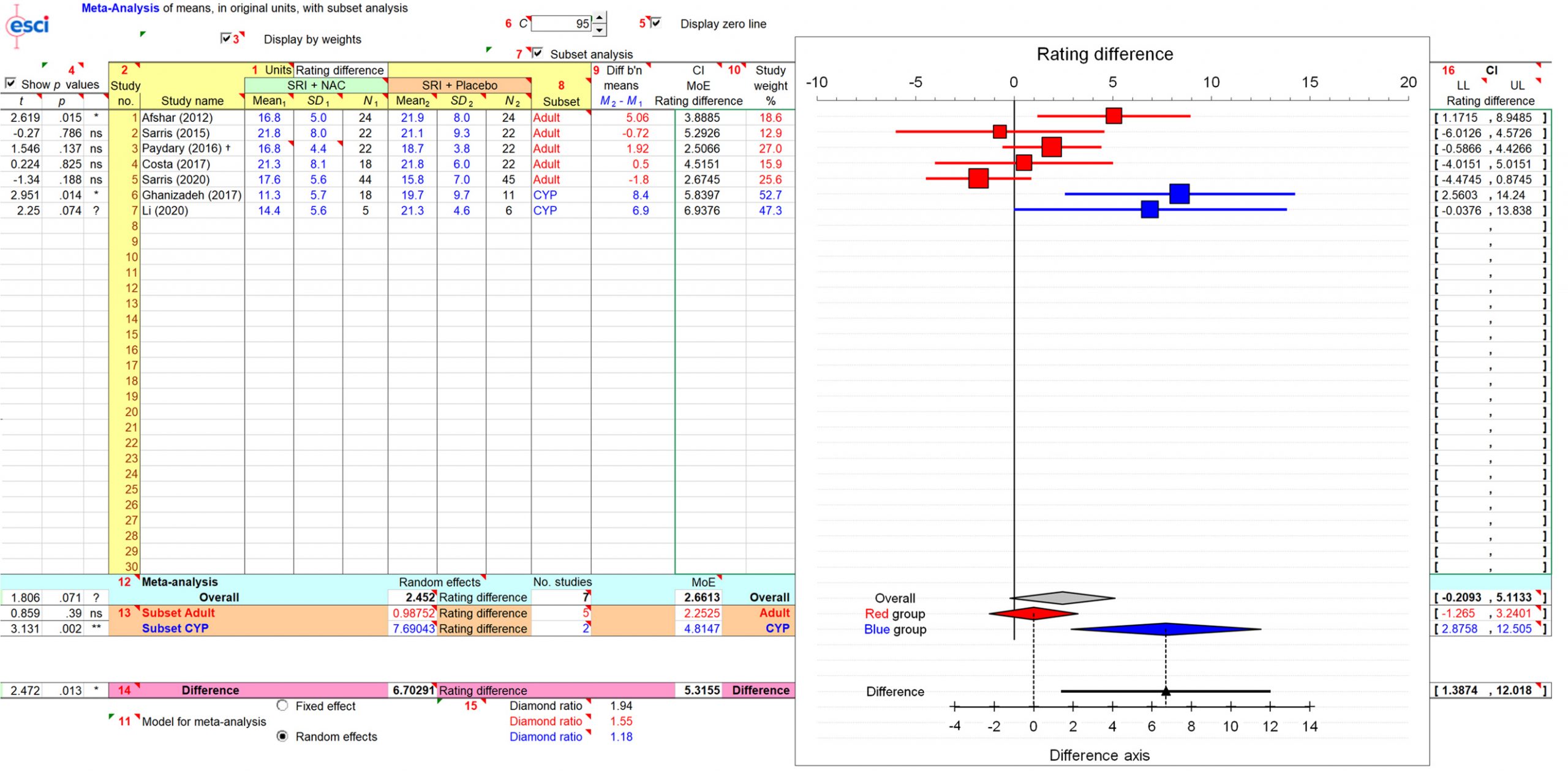Image resolution: width=1568 pixels, height=779 pixels.
Task: Click the red square marker for Afshar (2012)
Action: click(x=1113, y=116)
